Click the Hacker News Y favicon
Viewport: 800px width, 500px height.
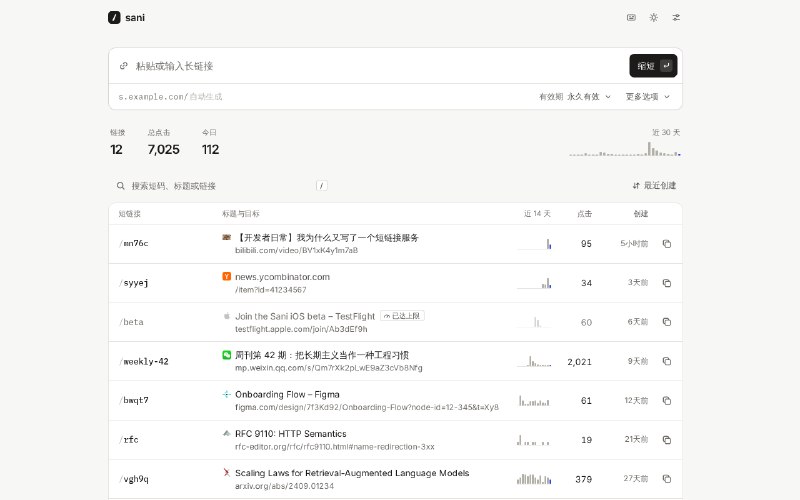coord(227,277)
